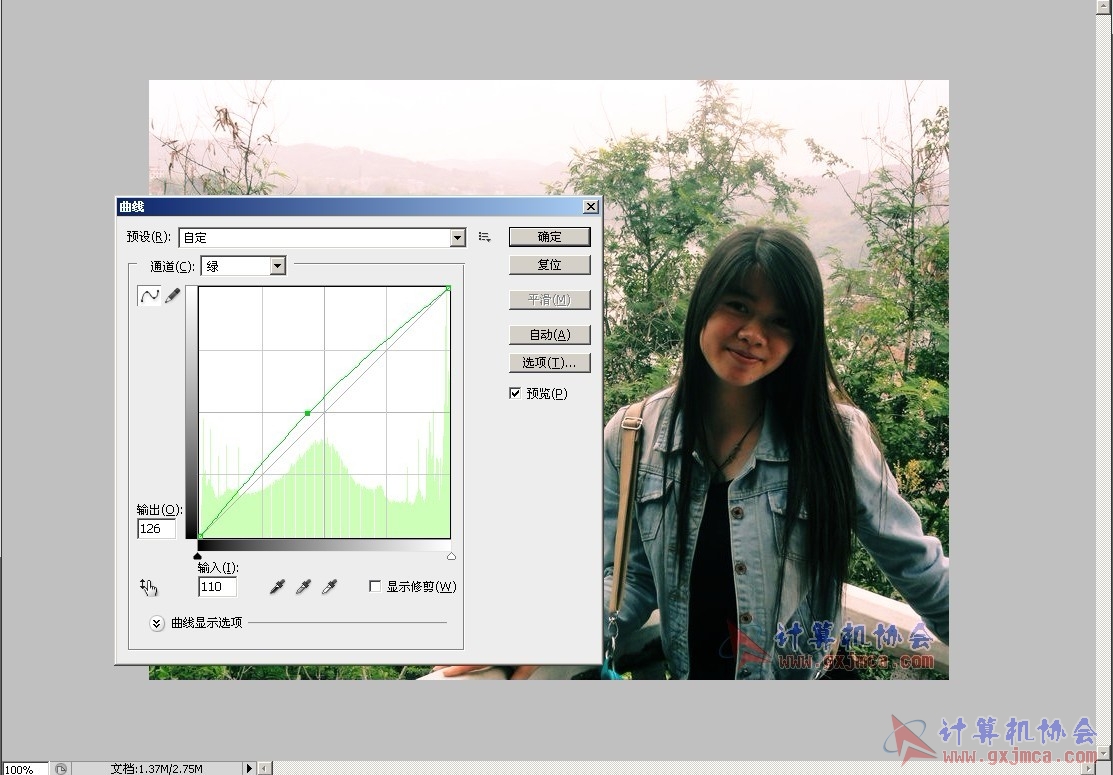
Task: Click the Auto (自动) button
Action: (x=549, y=334)
